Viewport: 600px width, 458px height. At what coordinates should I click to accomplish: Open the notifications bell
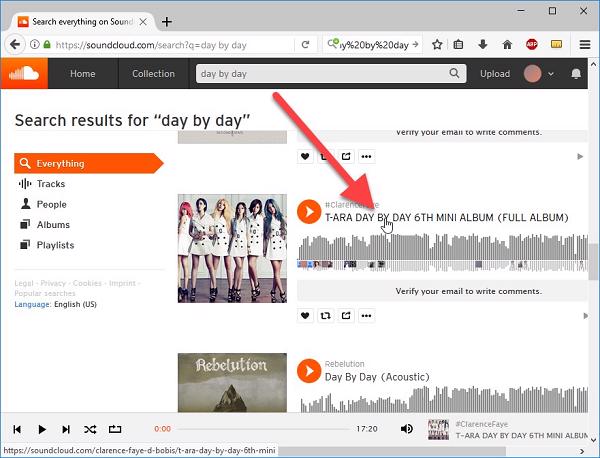(x=576, y=74)
